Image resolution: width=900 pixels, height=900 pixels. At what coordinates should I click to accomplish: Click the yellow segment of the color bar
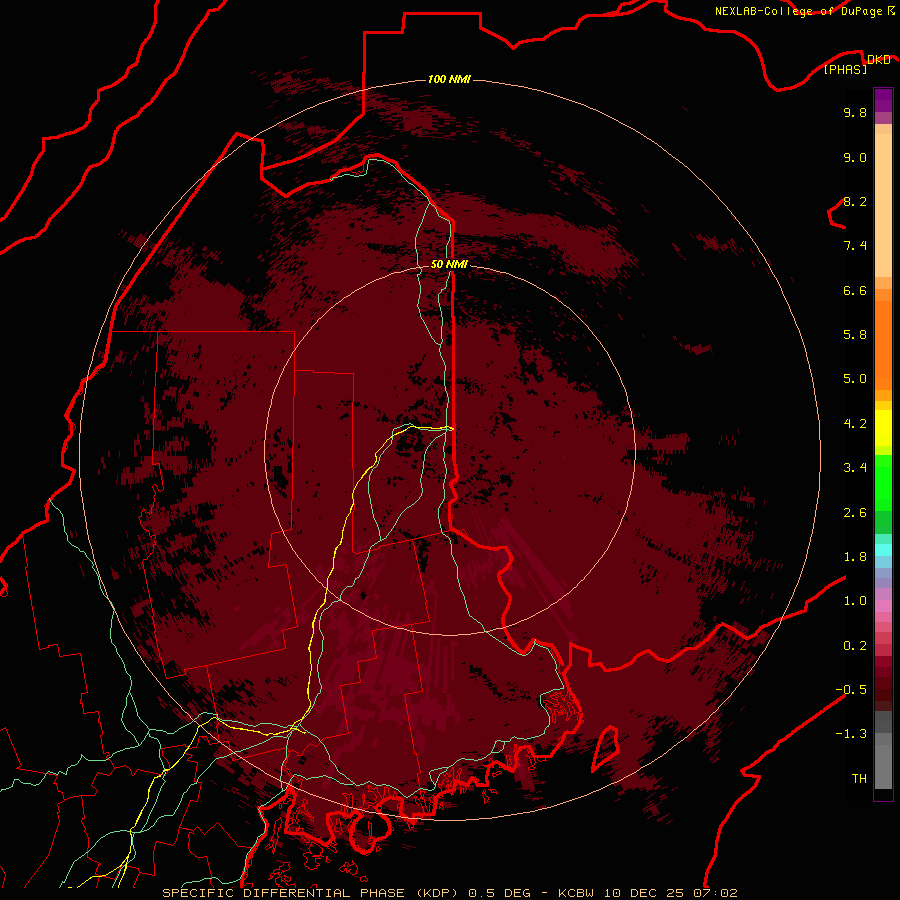pos(883,428)
